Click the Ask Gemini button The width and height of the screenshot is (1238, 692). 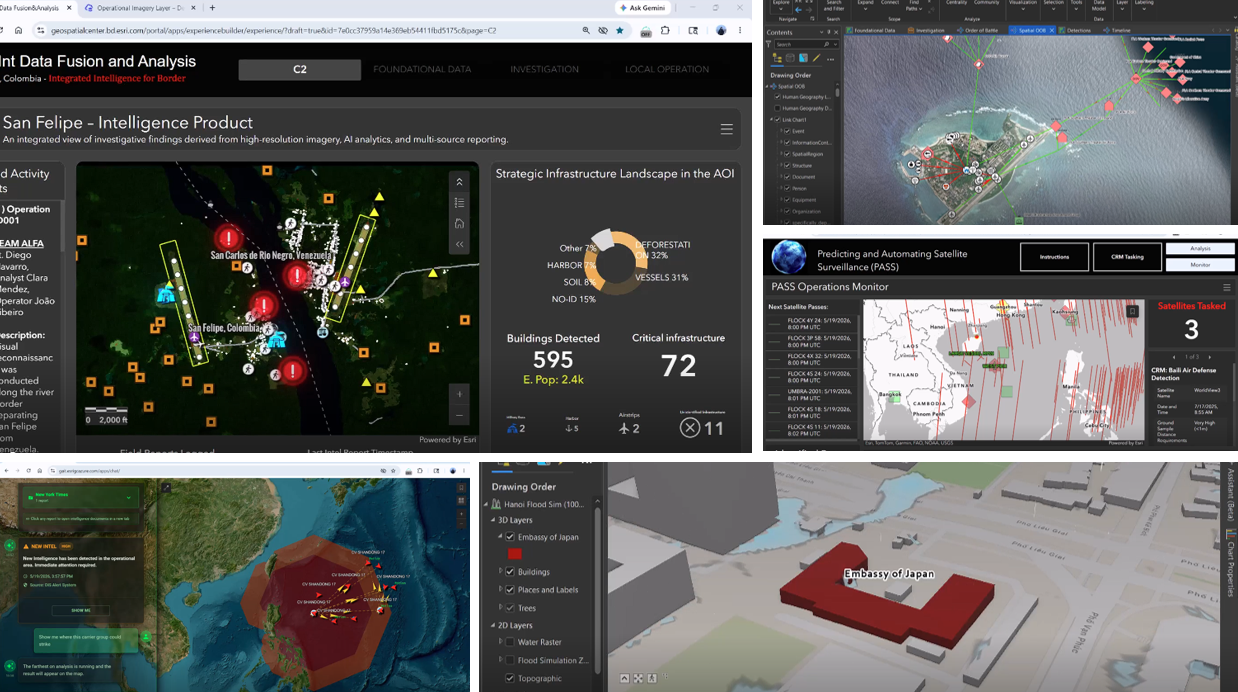(642, 8)
